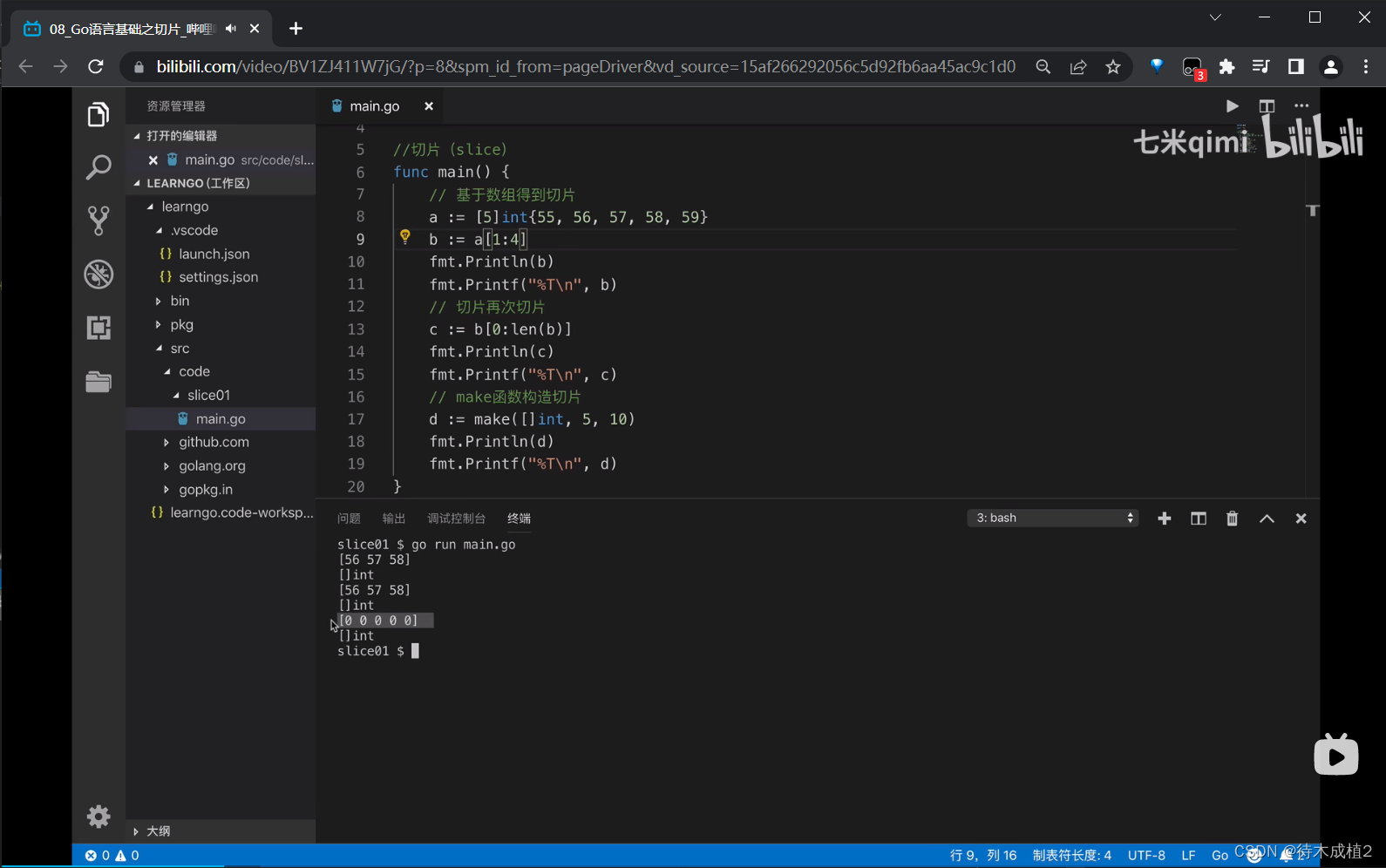The width and height of the screenshot is (1386, 868).
Task: Switch to the Output panel tab
Action: (394, 519)
